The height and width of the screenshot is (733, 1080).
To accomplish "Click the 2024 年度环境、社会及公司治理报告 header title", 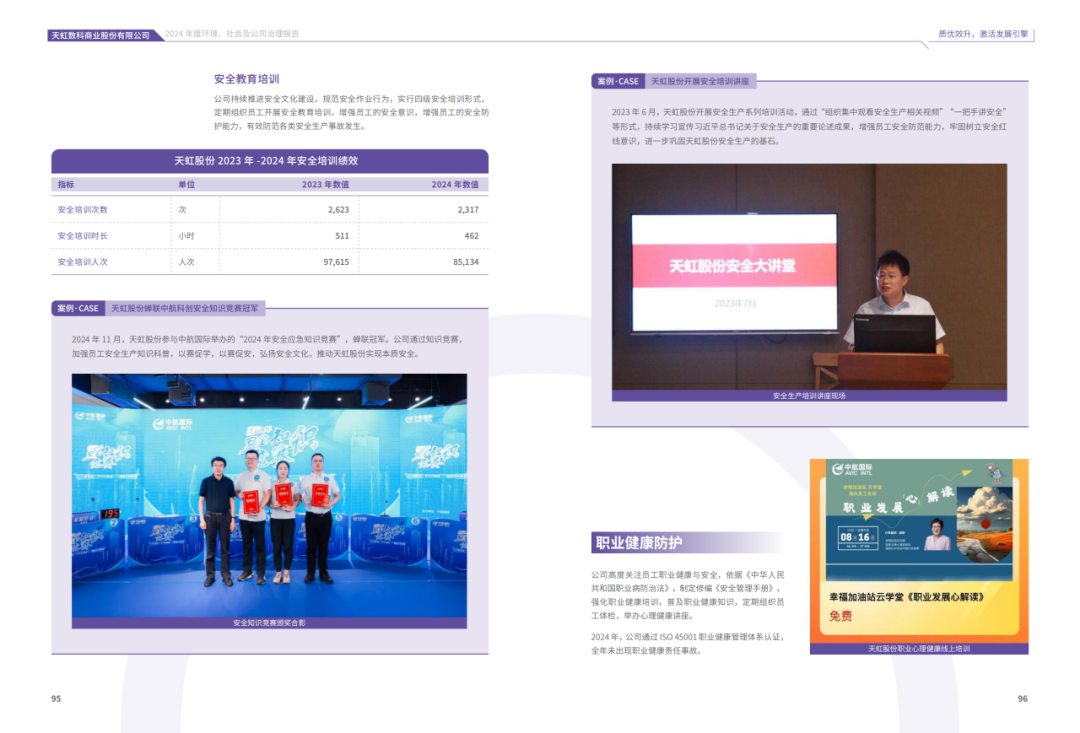I will (x=232, y=34).
